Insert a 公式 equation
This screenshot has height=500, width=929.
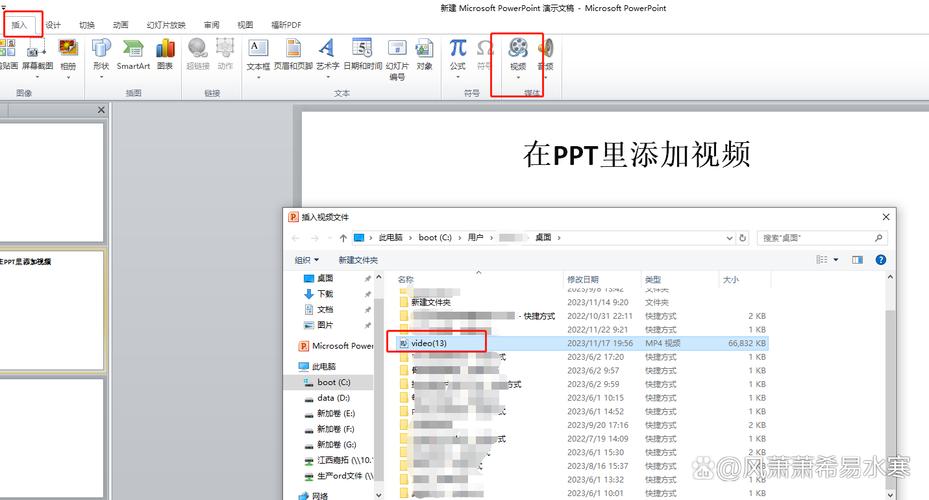pos(457,54)
